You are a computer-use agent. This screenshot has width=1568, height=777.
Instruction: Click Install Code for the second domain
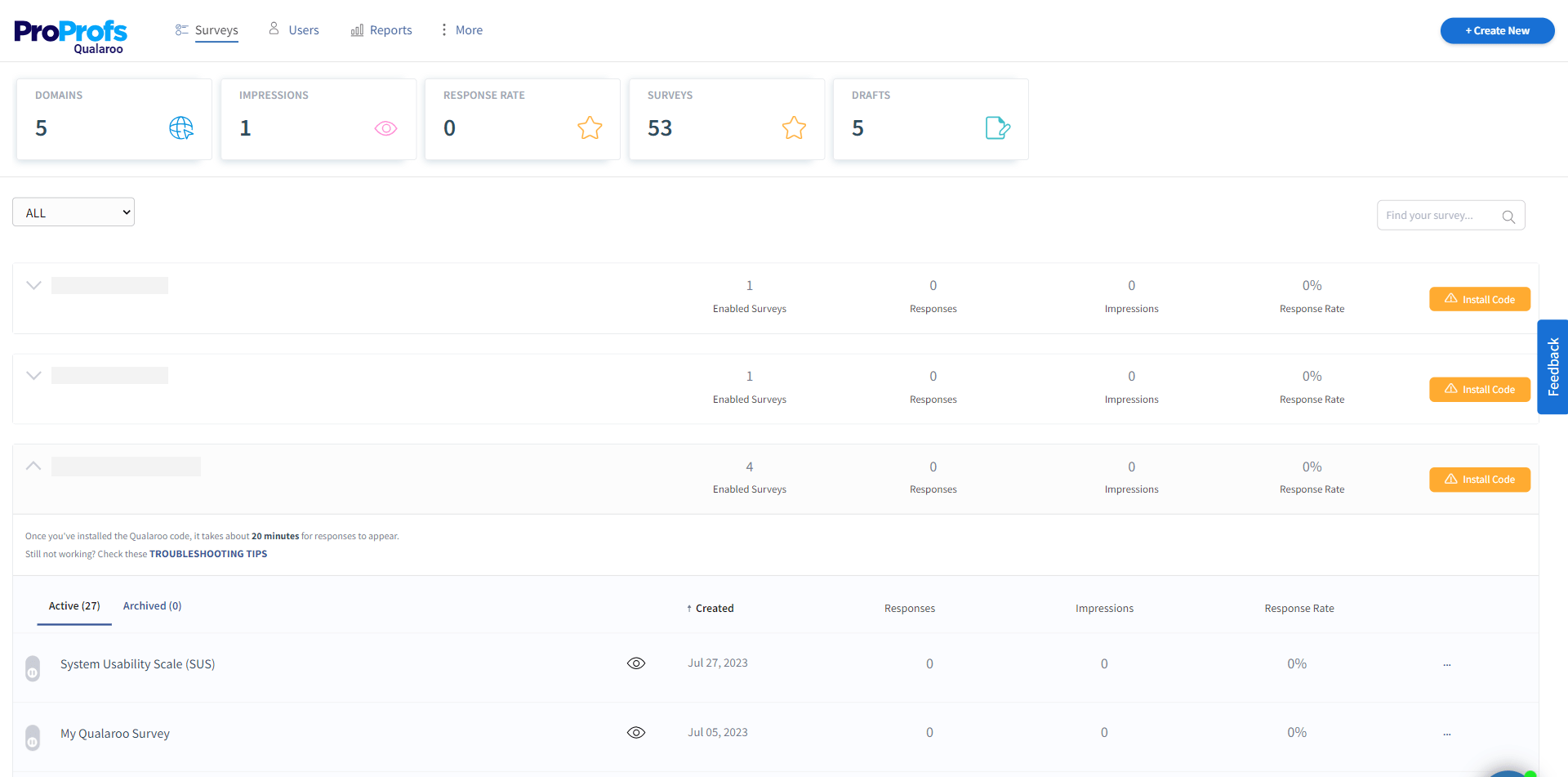(1480, 390)
